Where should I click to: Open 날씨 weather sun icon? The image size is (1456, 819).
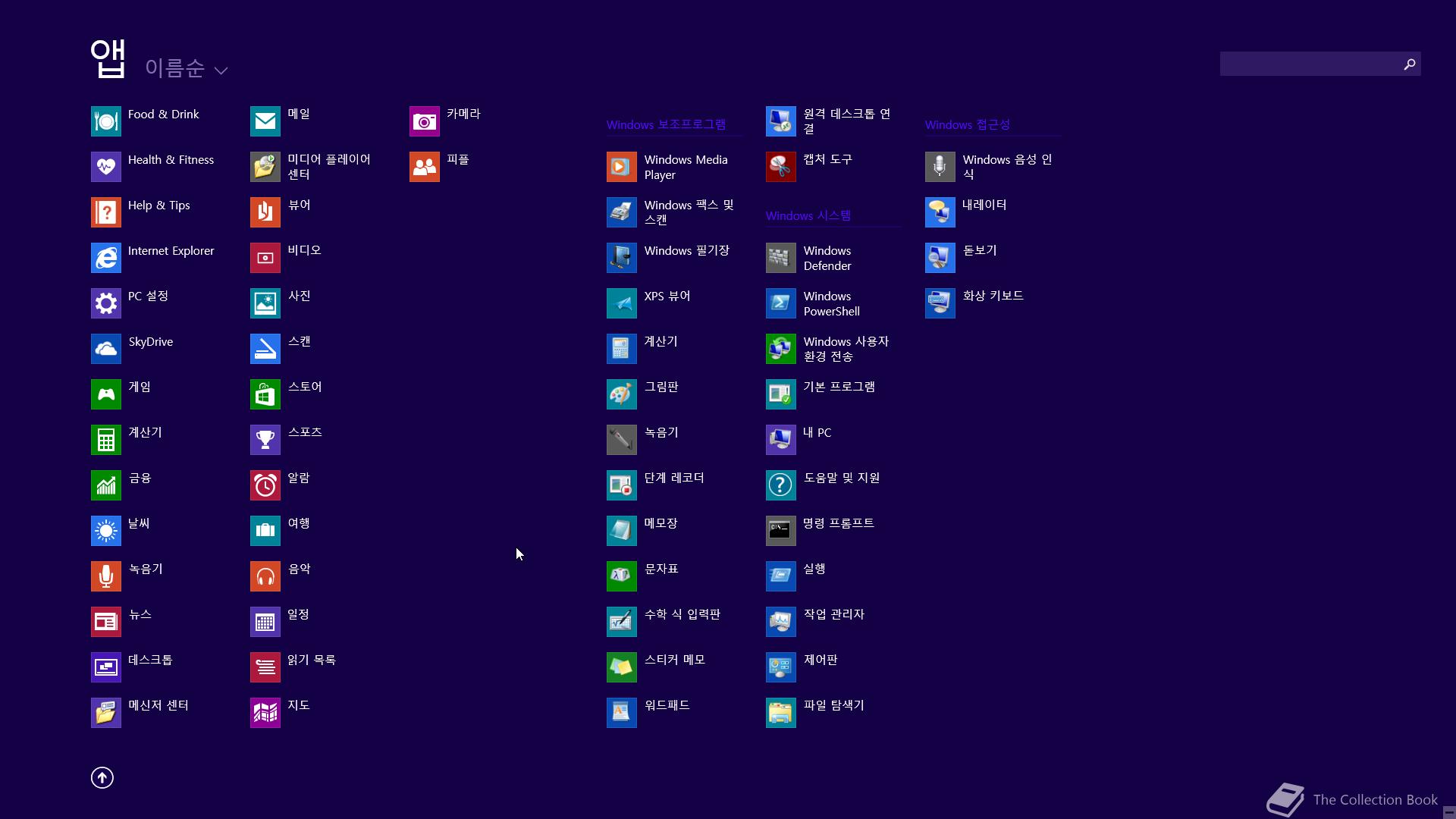(106, 531)
